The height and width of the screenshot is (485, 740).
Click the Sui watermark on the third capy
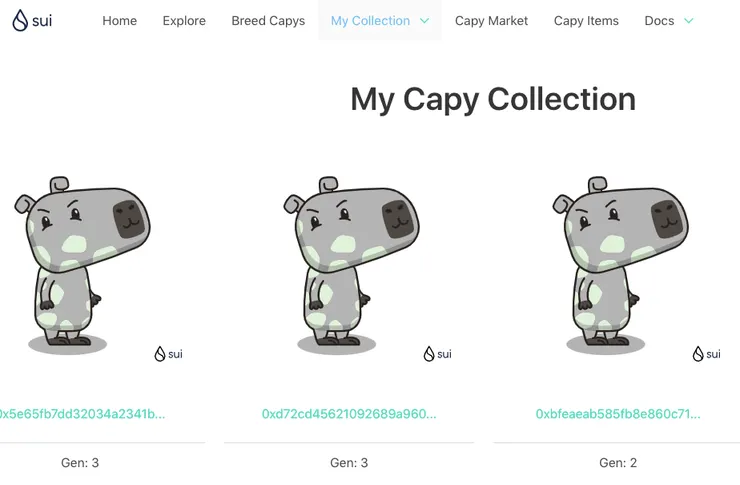(x=706, y=354)
